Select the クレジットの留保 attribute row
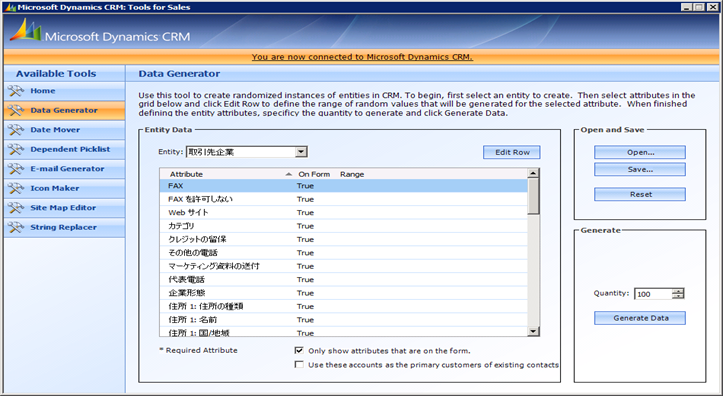The image size is (723, 396). coord(344,239)
